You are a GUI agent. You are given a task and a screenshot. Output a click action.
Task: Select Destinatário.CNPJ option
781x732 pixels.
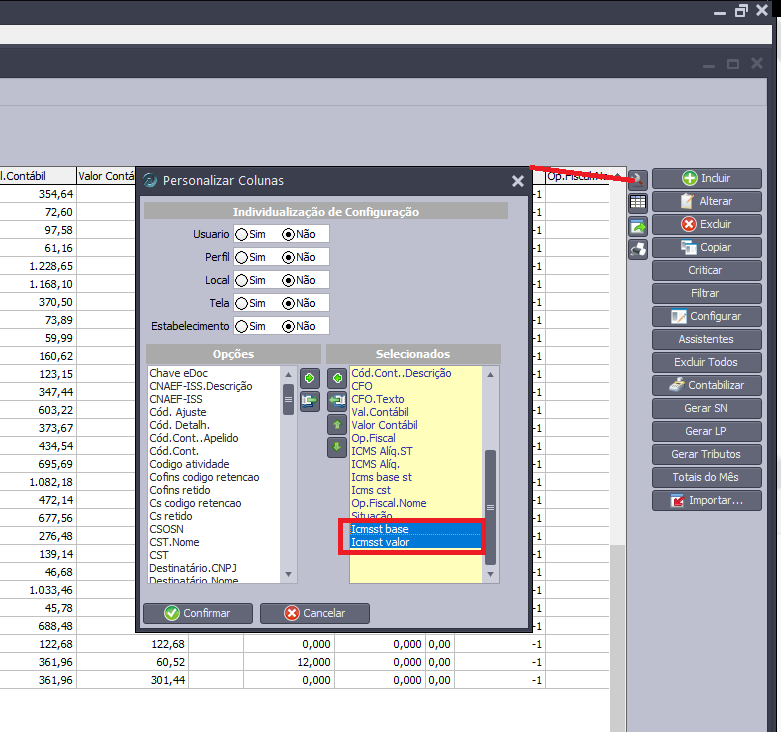pos(193,568)
